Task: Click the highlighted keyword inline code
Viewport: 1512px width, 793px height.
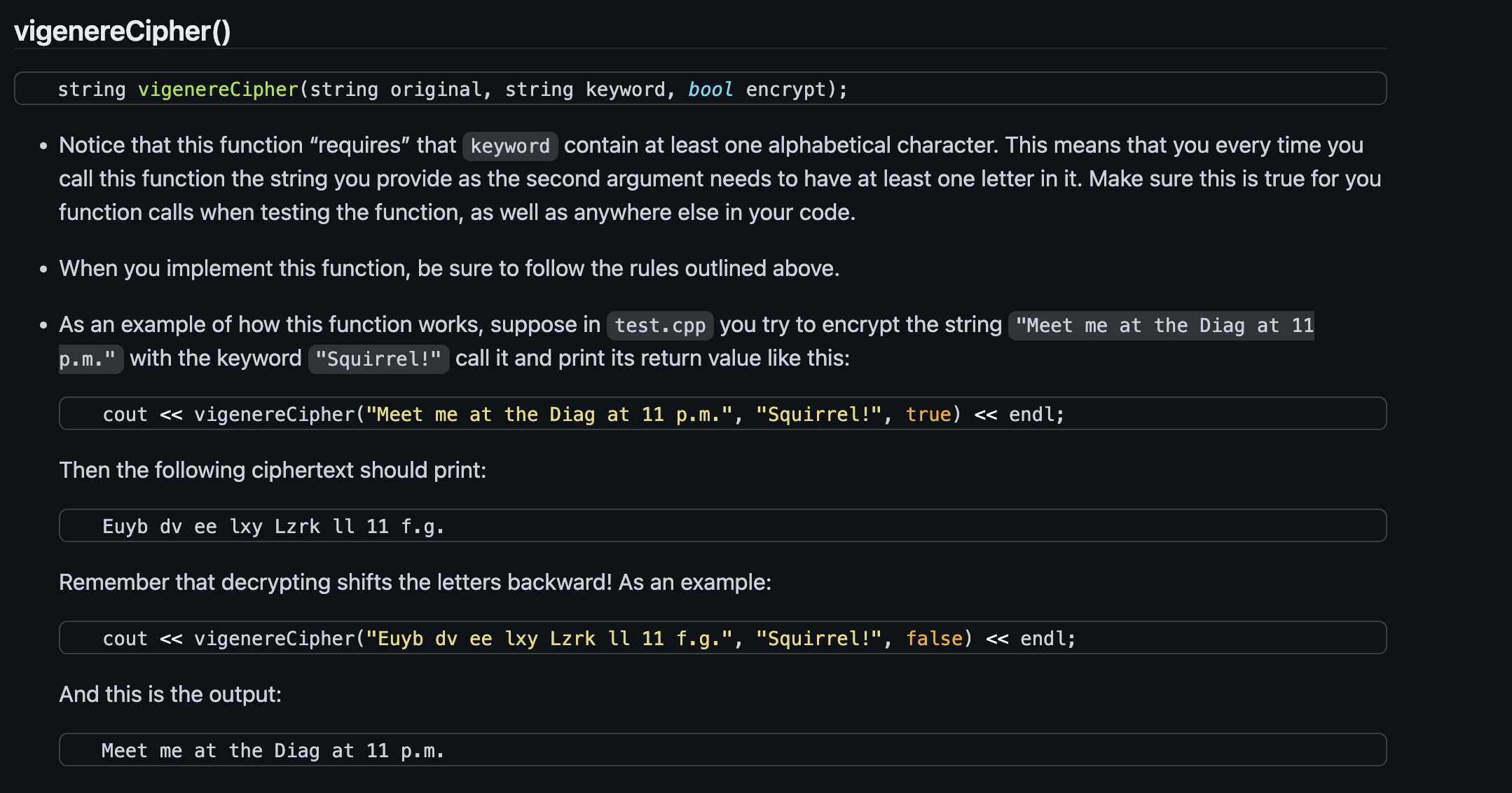Action: [x=509, y=146]
